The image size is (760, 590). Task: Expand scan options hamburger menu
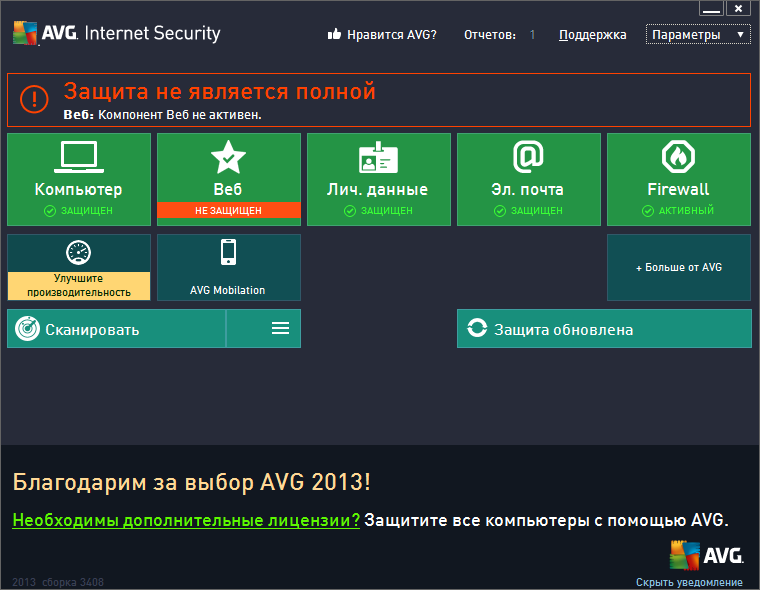(280, 328)
